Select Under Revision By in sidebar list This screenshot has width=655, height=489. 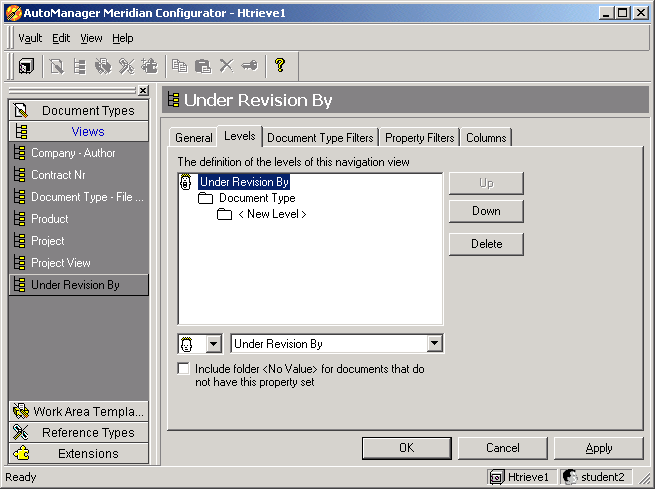[79, 285]
